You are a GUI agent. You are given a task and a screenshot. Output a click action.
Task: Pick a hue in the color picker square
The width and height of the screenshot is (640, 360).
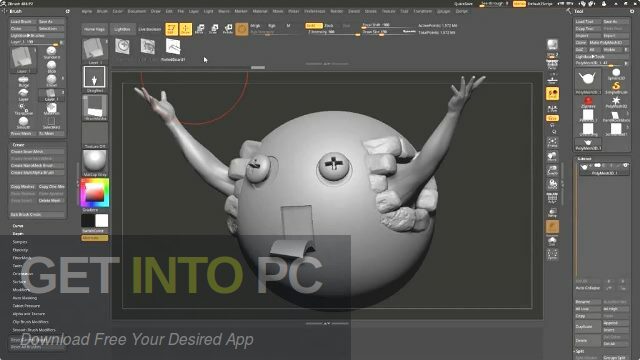95,193
